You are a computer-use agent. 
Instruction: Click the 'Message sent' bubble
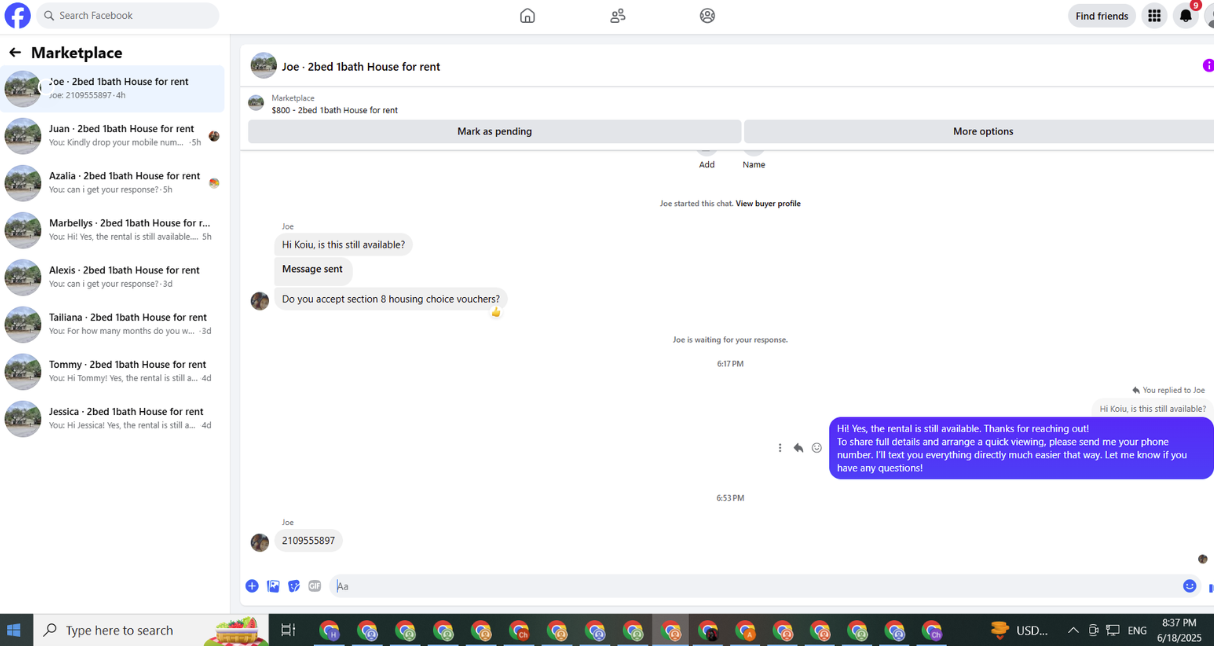coord(312,269)
